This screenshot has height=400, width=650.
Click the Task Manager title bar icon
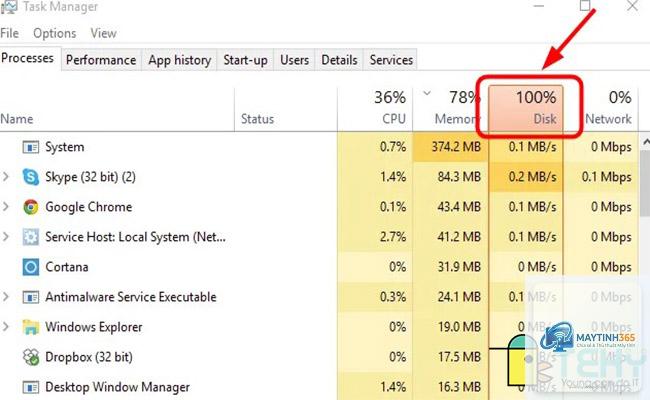[x=8, y=7]
